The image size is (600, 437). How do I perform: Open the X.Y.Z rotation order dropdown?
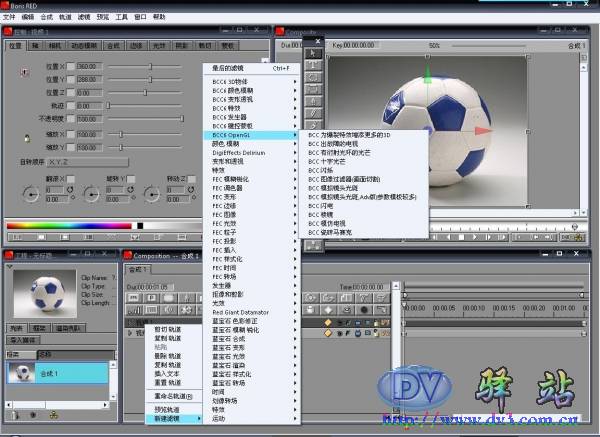point(88,162)
